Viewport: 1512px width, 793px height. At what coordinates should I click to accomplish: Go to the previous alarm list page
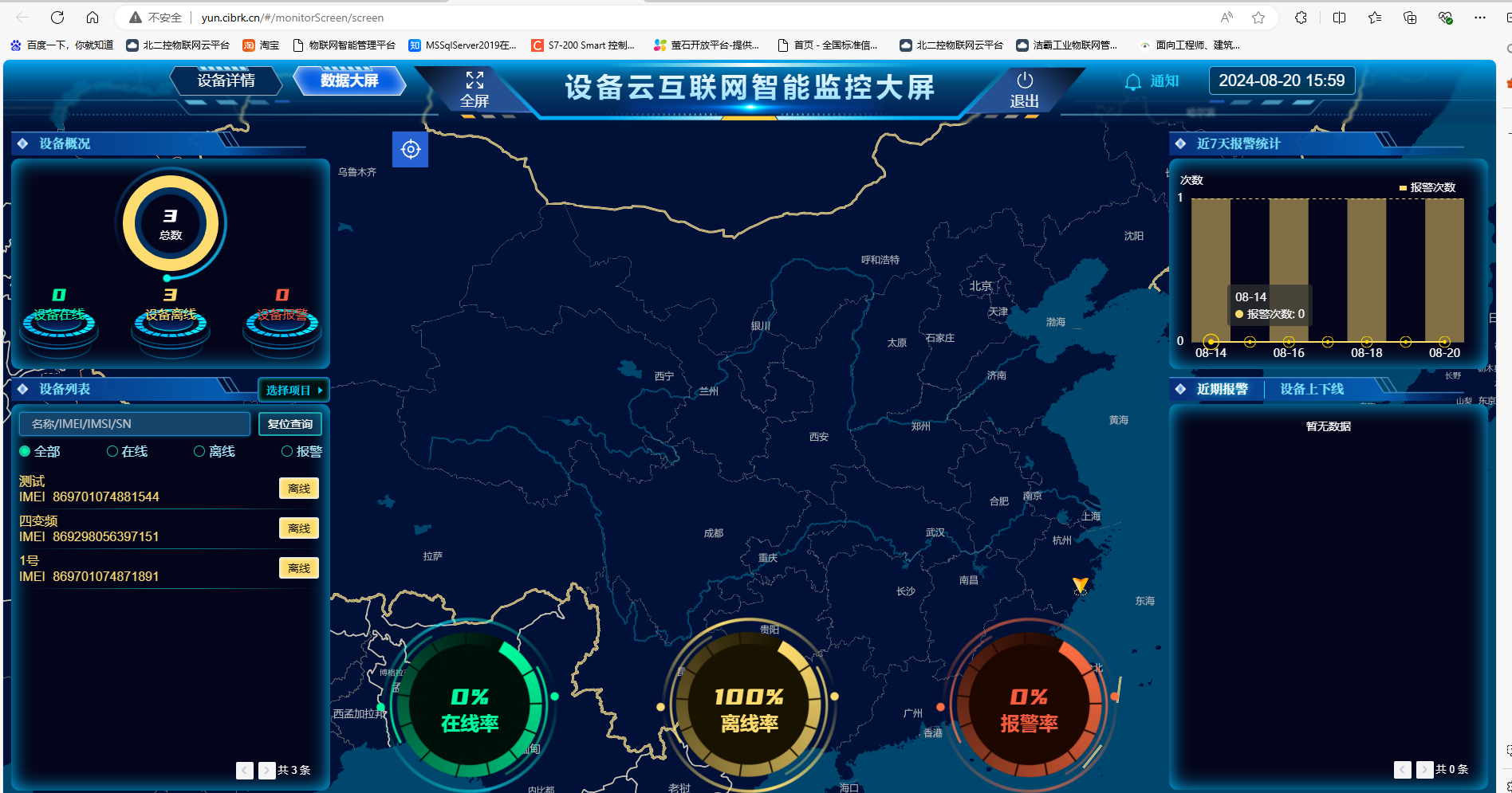(x=1403, y=769)
